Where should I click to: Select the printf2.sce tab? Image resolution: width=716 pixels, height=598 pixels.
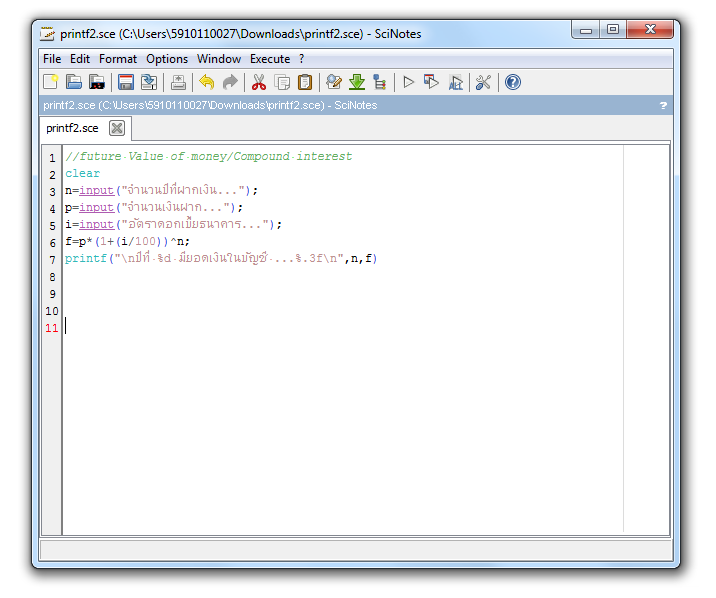click(72, 128)
